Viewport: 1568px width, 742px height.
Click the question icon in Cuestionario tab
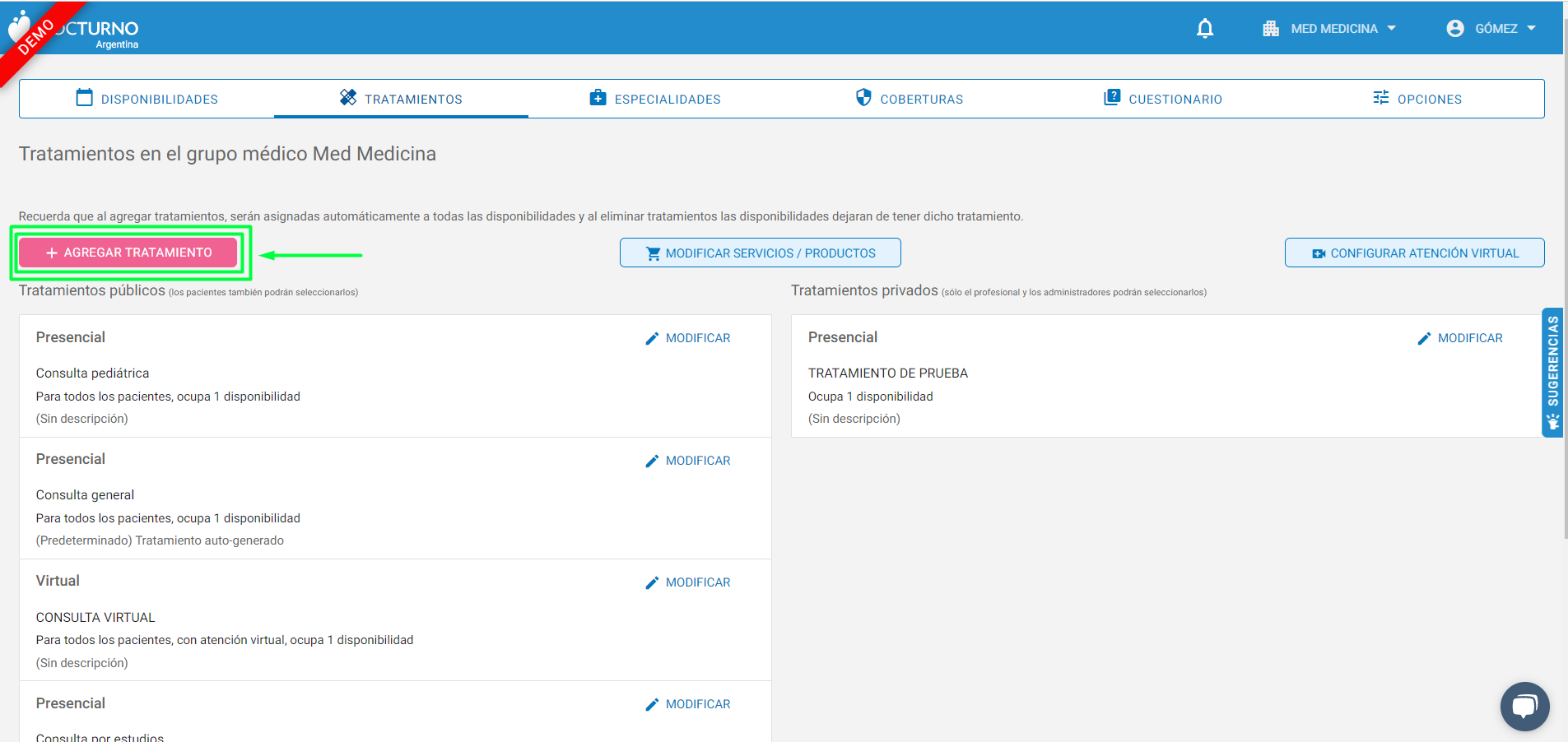click(1112, 98)
